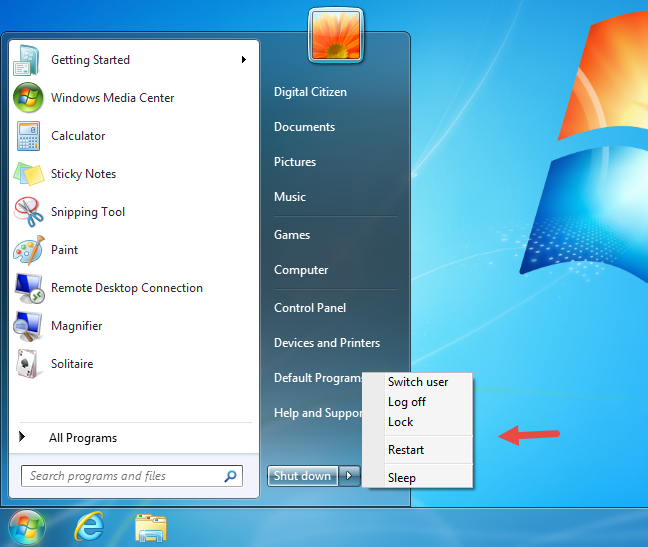Choose Restart in the power menu
This screenshot has height=547, width=648.
tap(406, 450)
